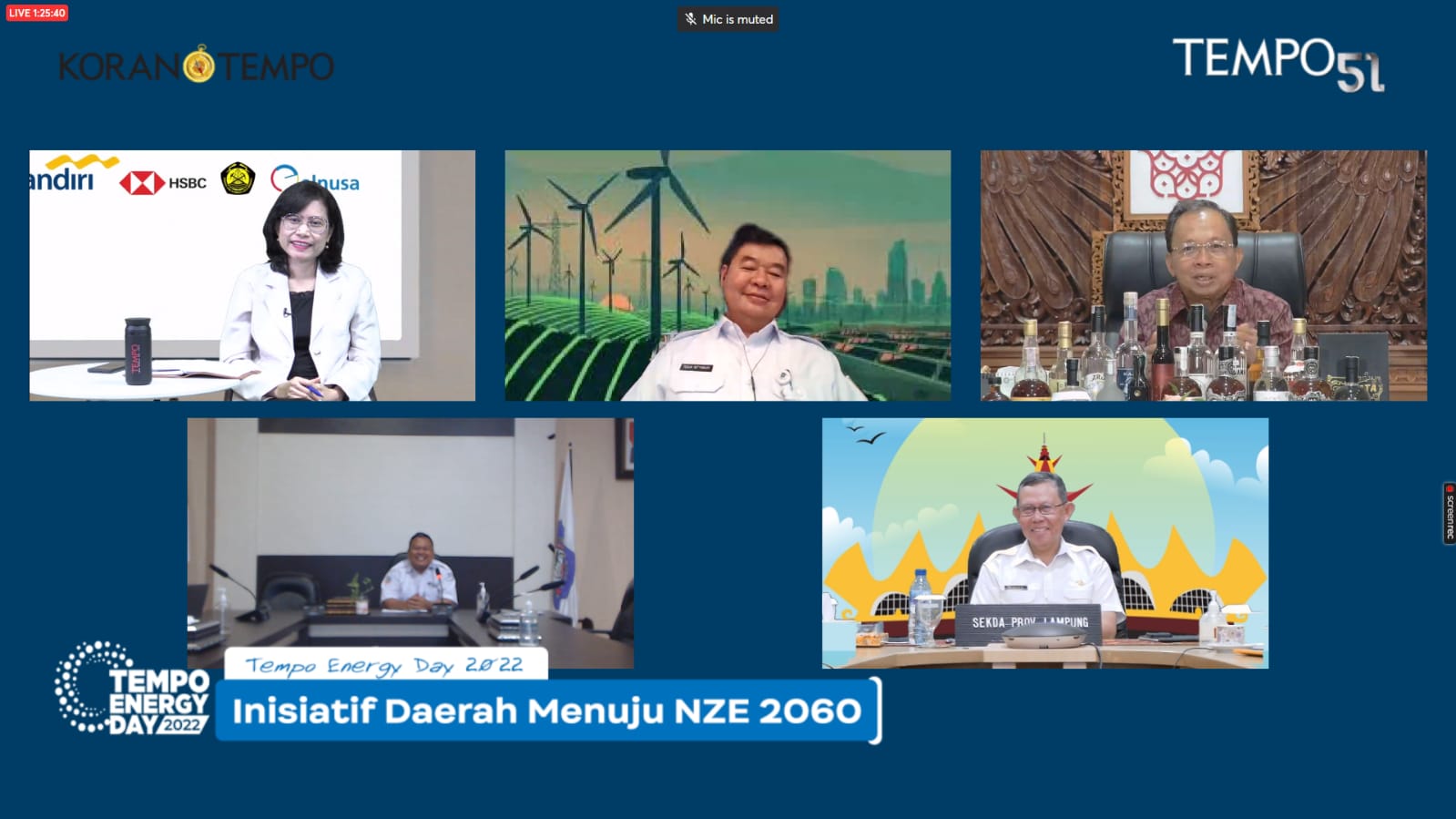Click the handwritten 'Tempo Energy Day 2022' label
Image resolution: width=1456 pixels, height=819 pixels.
[x=384, y=665]
